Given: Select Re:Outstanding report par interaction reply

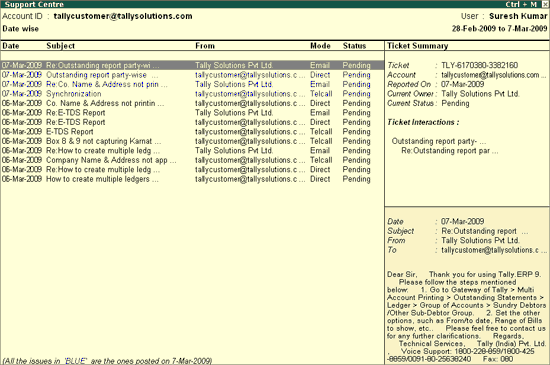Looking at the screenshot, I should click(x=450, y=151).
